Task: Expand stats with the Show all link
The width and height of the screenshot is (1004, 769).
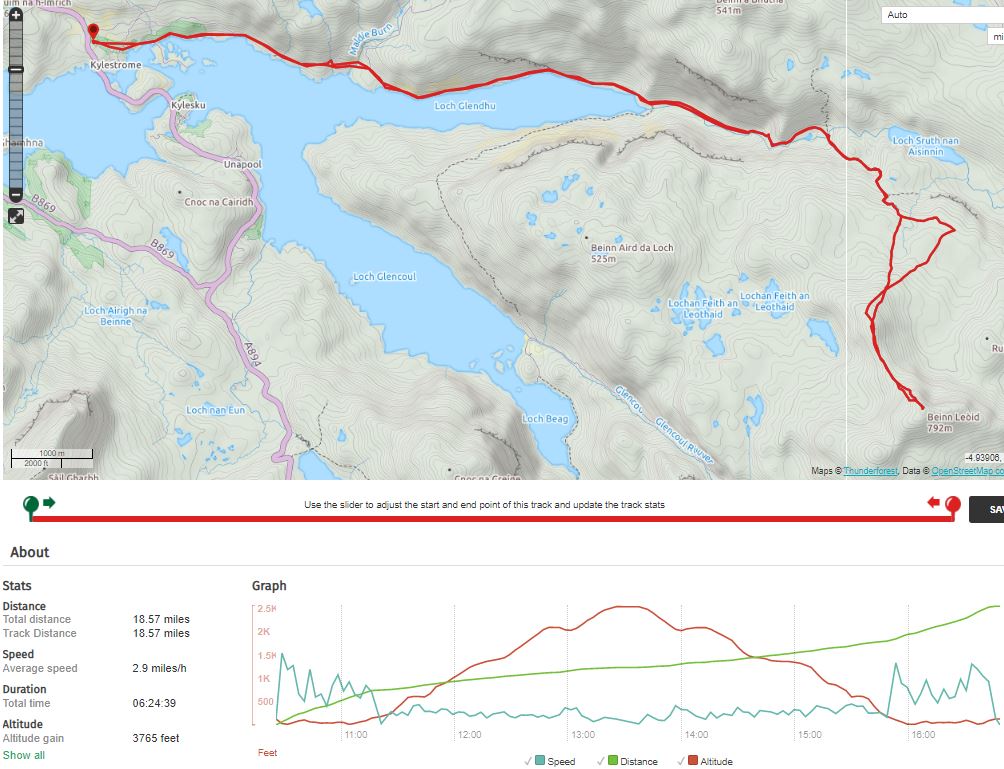Action: 23,755
